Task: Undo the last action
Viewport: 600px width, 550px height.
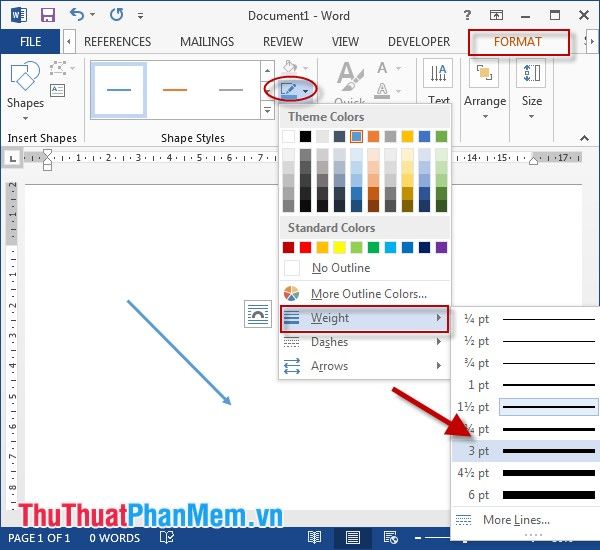Action: coord(78,15)
